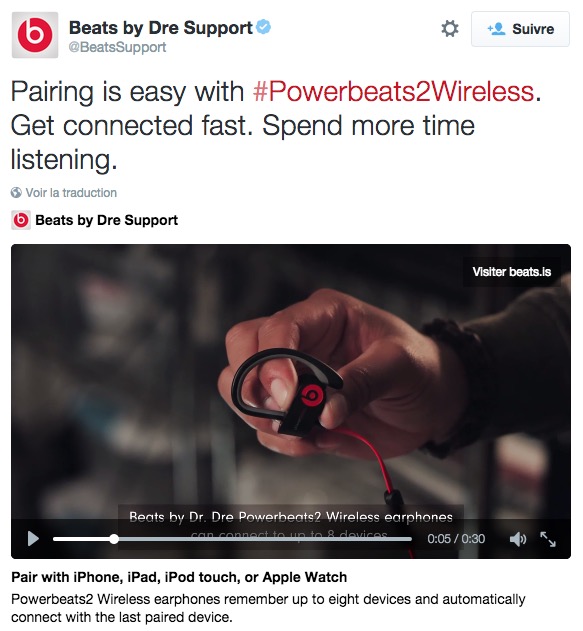Click the globe icon beside Voir la traduction

coord(16,193)
